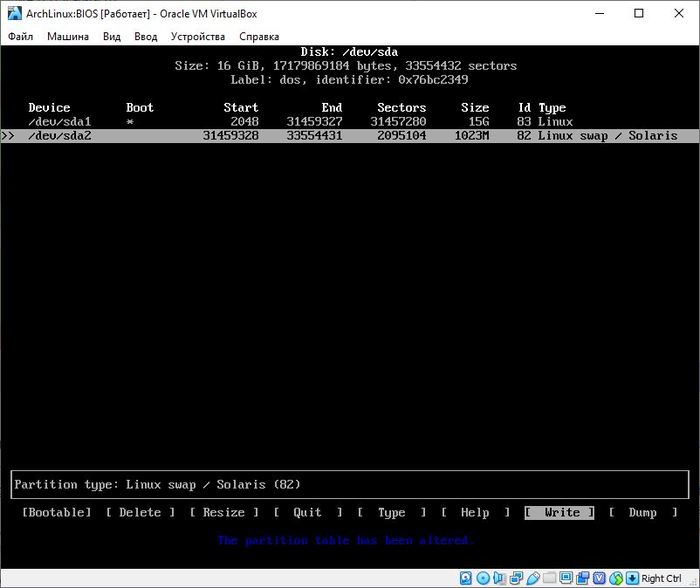Select the Quit option in cfdisk

coord(307,513)
